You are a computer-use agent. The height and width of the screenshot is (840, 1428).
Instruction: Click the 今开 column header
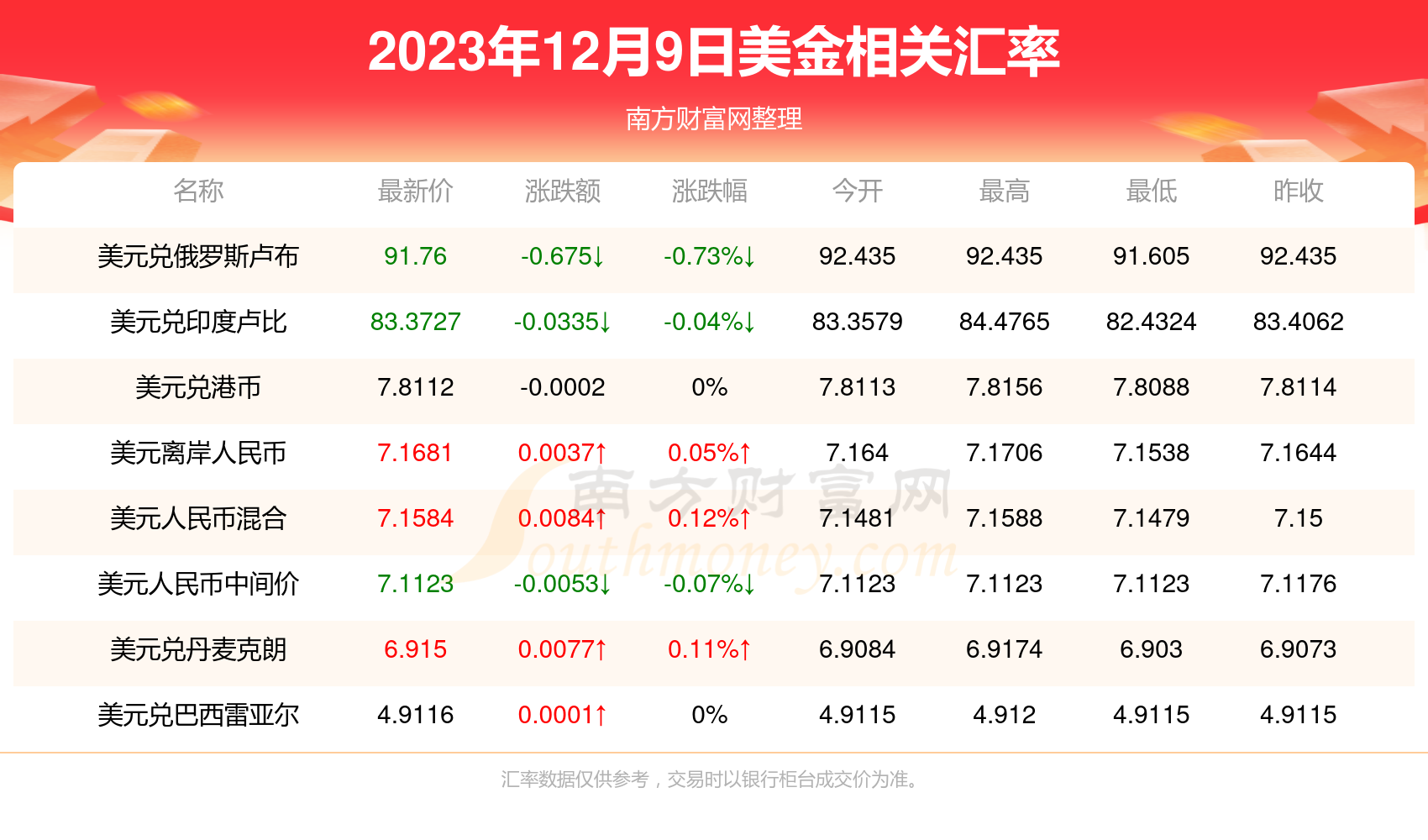857,191
